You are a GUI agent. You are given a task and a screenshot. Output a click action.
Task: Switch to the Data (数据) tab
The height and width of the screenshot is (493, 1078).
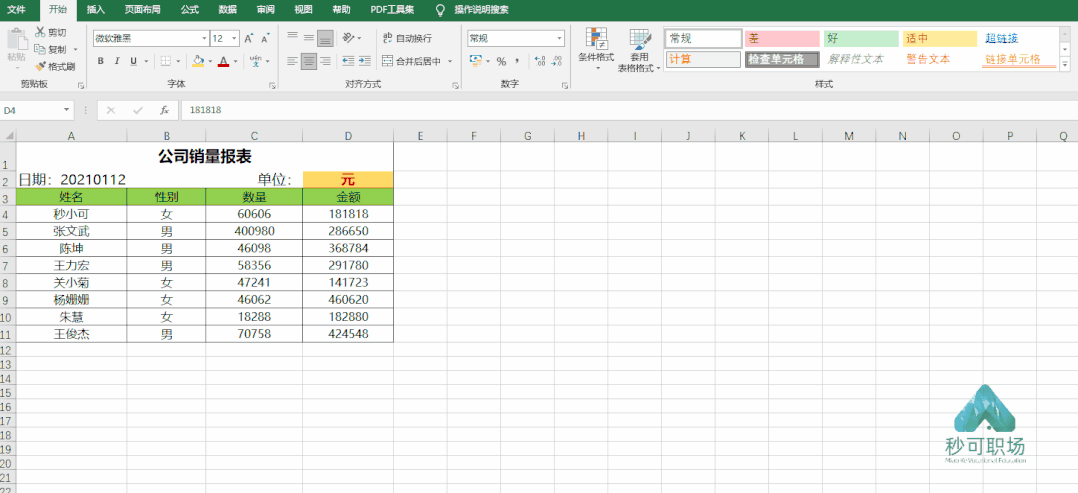(228, 10)
